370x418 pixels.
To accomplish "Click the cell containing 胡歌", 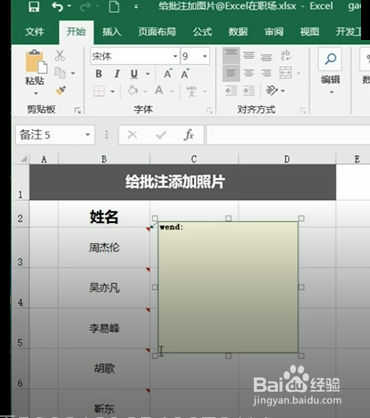I will pos(104,369).
